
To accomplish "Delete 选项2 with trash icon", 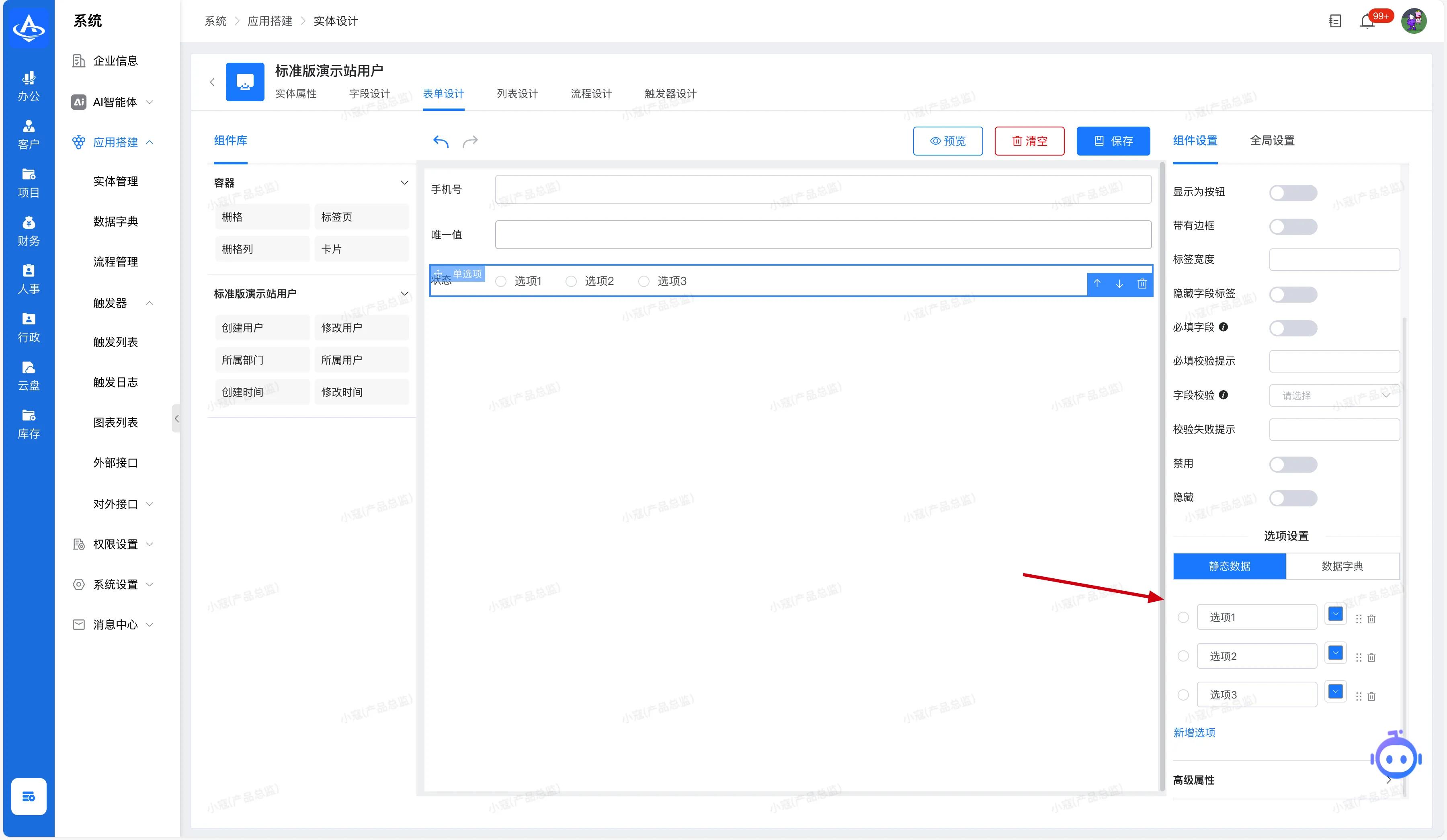I will coord(1371,658).
